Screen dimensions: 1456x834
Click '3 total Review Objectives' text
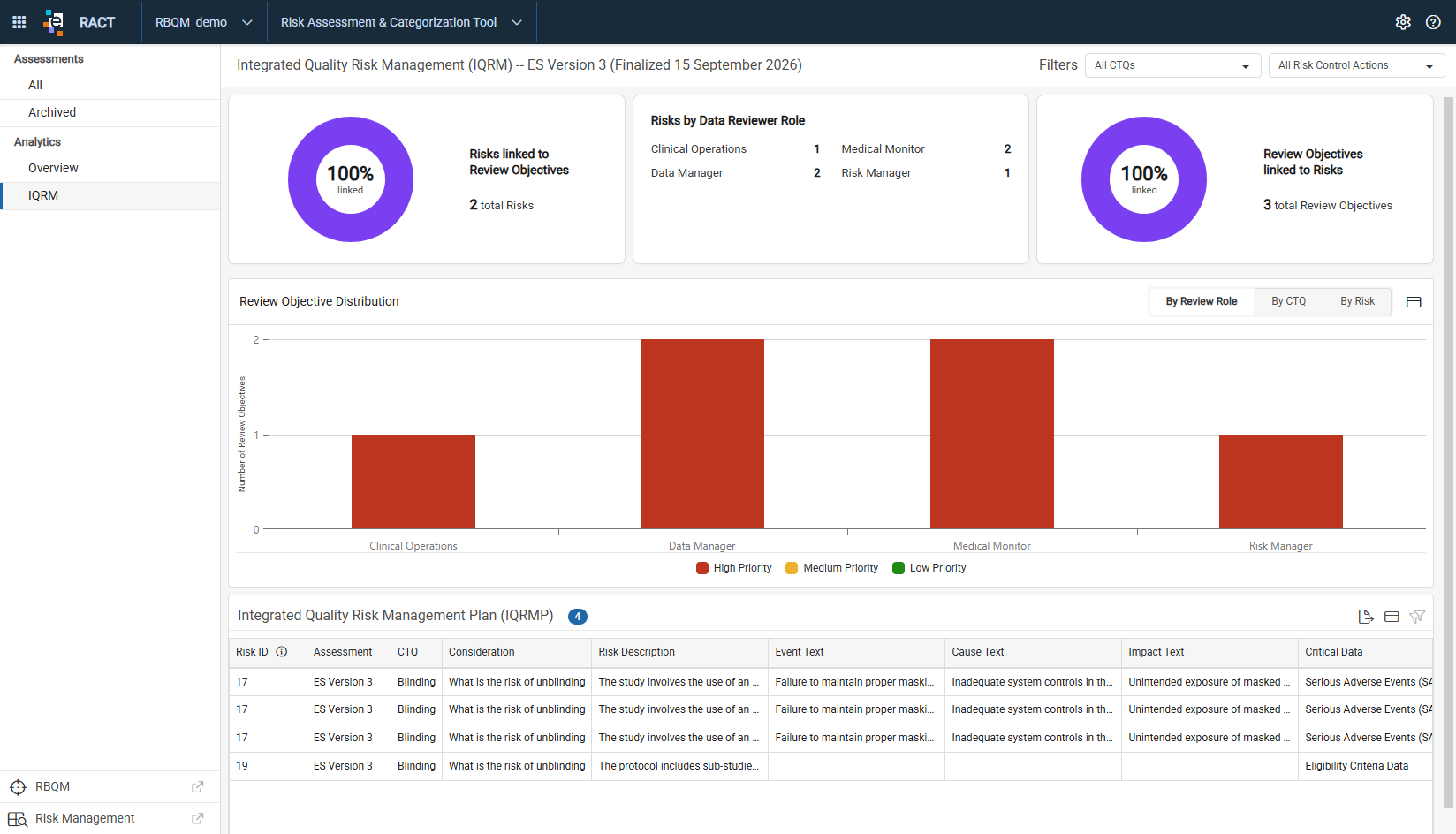click(x=1328, y=205)
